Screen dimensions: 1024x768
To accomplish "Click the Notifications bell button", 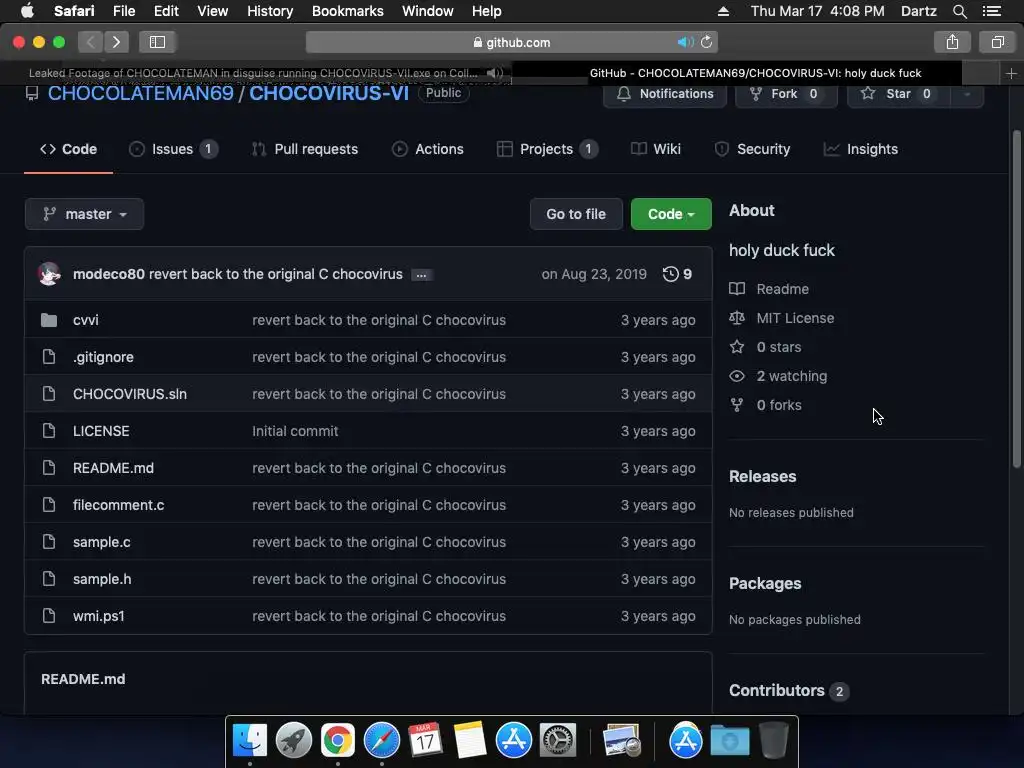I will click(x=665, y=93).
